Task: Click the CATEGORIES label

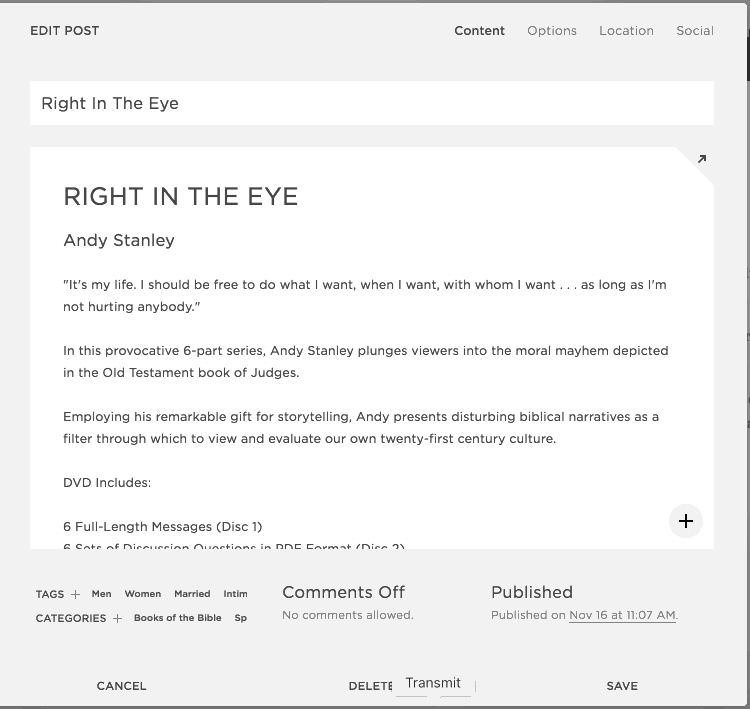Action: pyautogui.click(x=71, y=618)
